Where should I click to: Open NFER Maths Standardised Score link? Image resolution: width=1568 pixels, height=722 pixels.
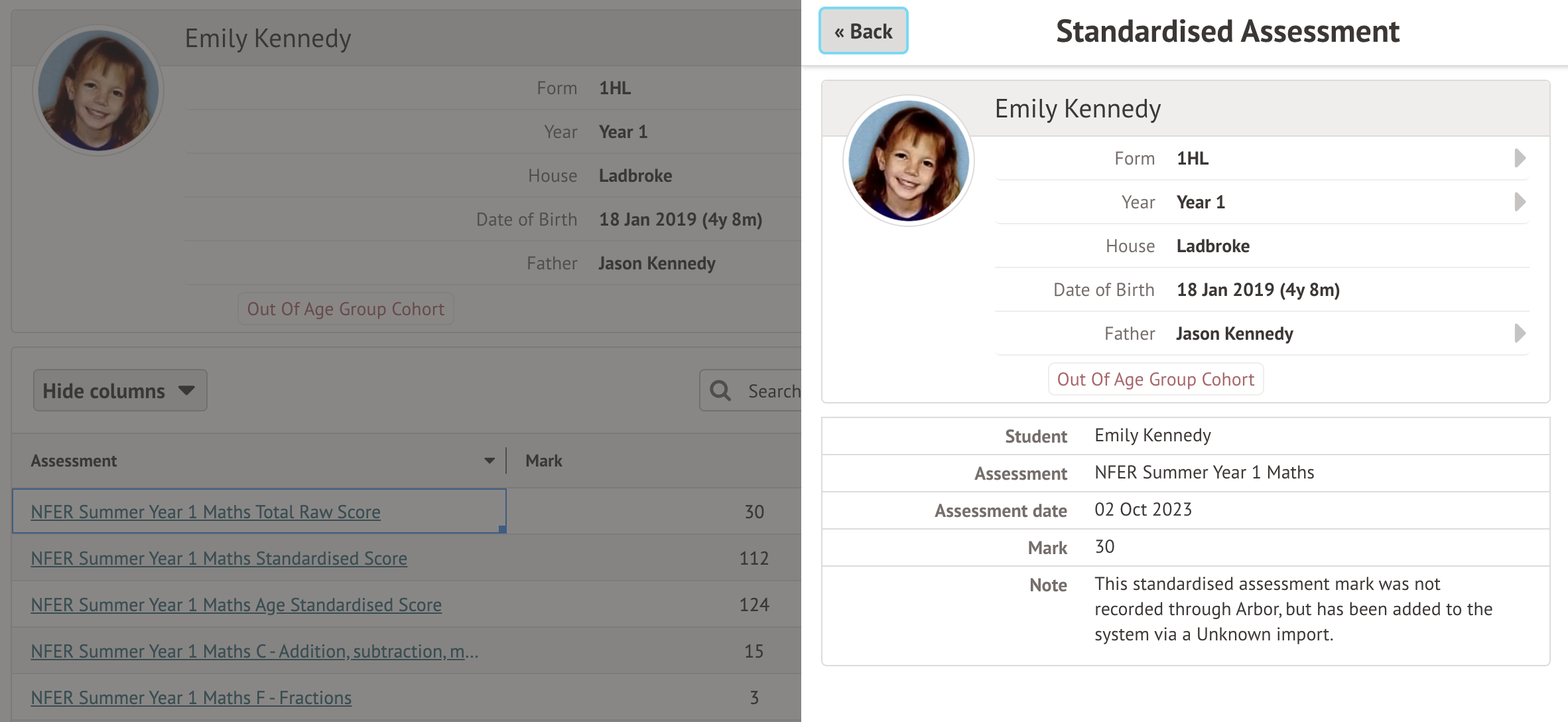(219, 558)
